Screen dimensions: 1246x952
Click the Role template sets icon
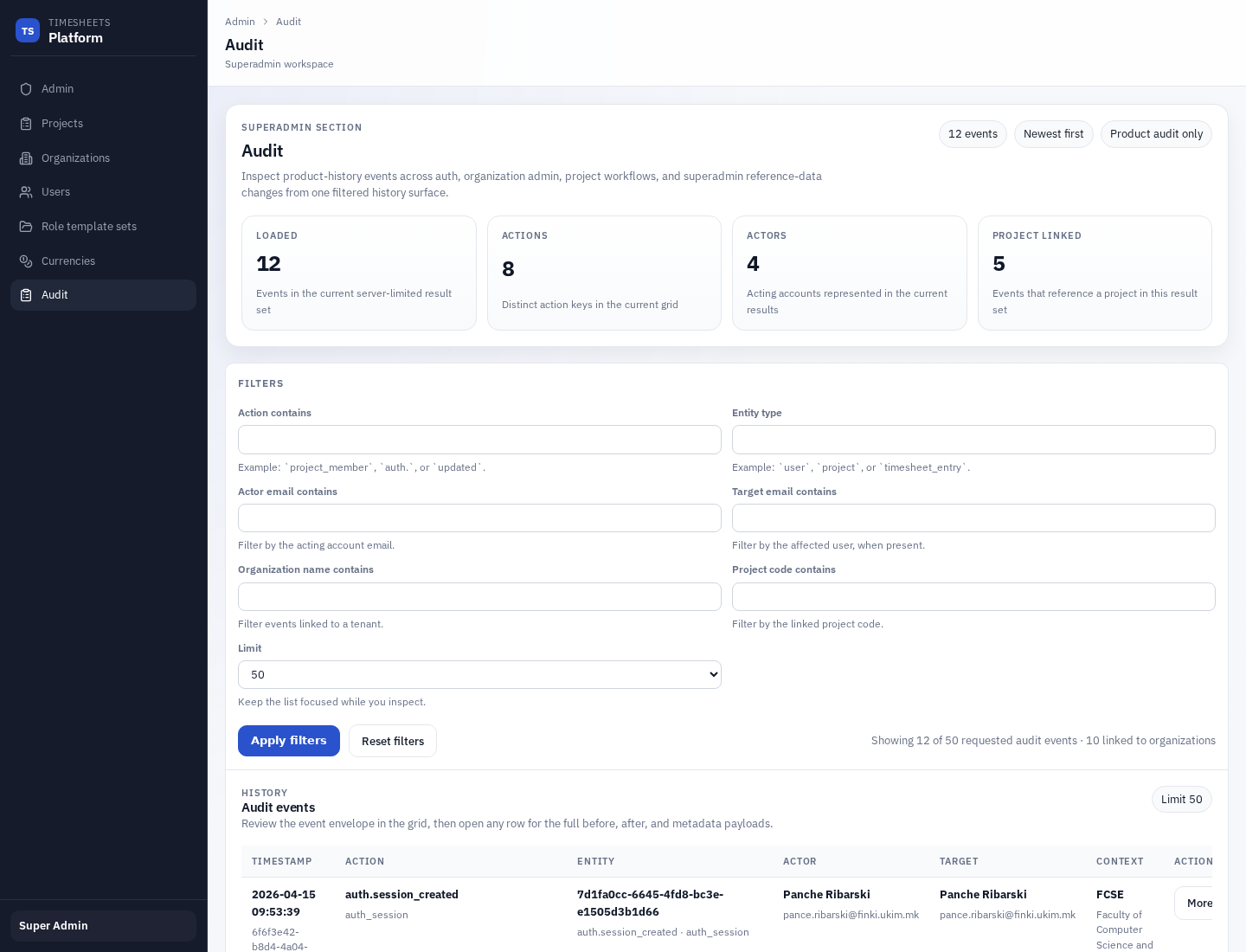[x=27, y=226]
